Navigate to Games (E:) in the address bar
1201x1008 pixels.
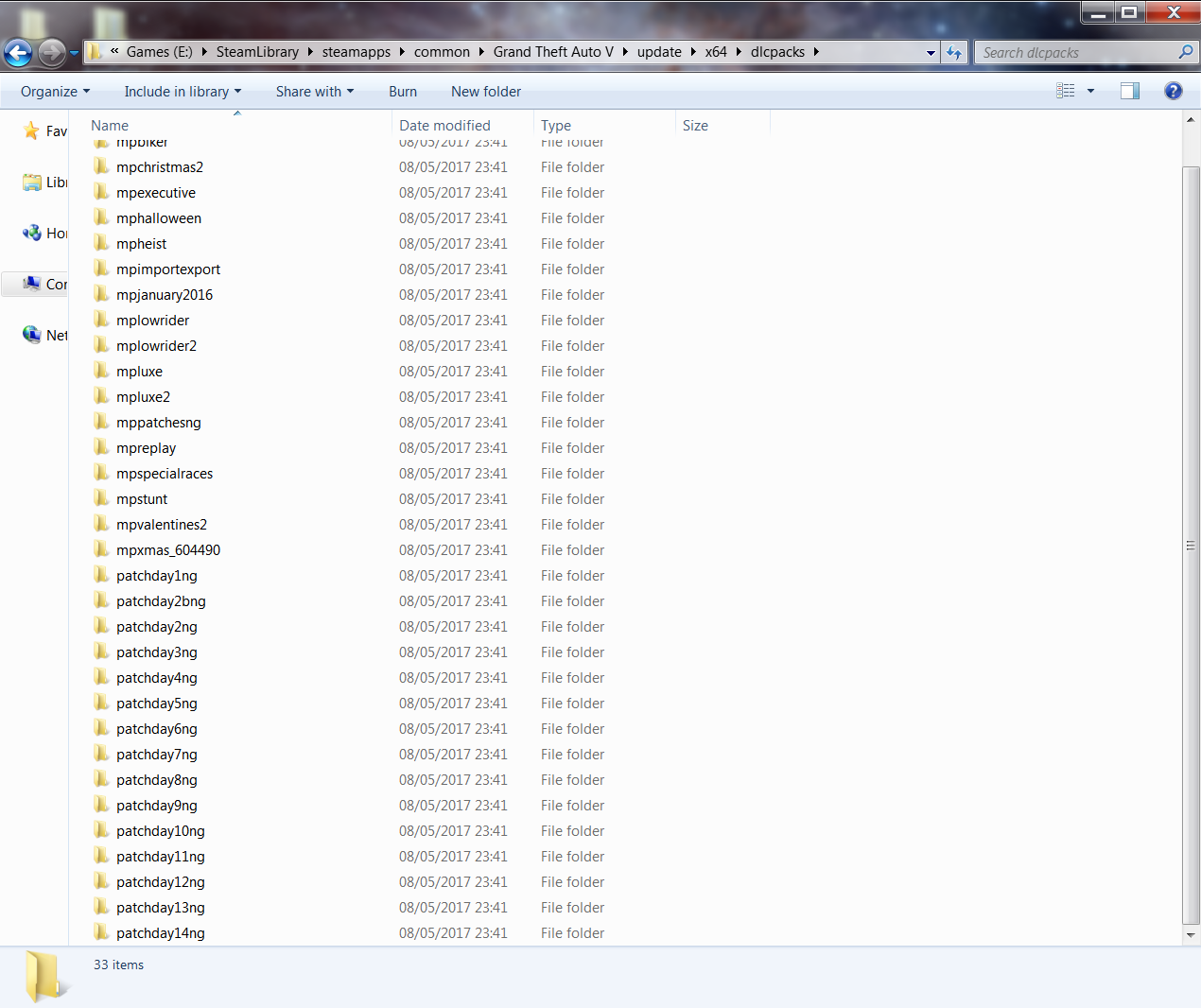coord(159,52)
